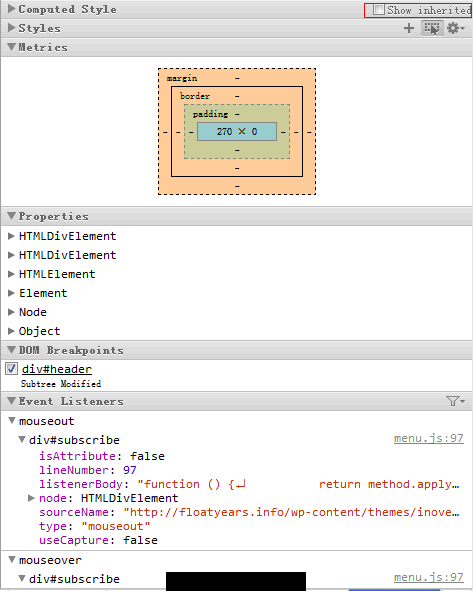Select the Subtree Modified breakpoint label
This screenshot has height=591, width=473.
point(61,384)
